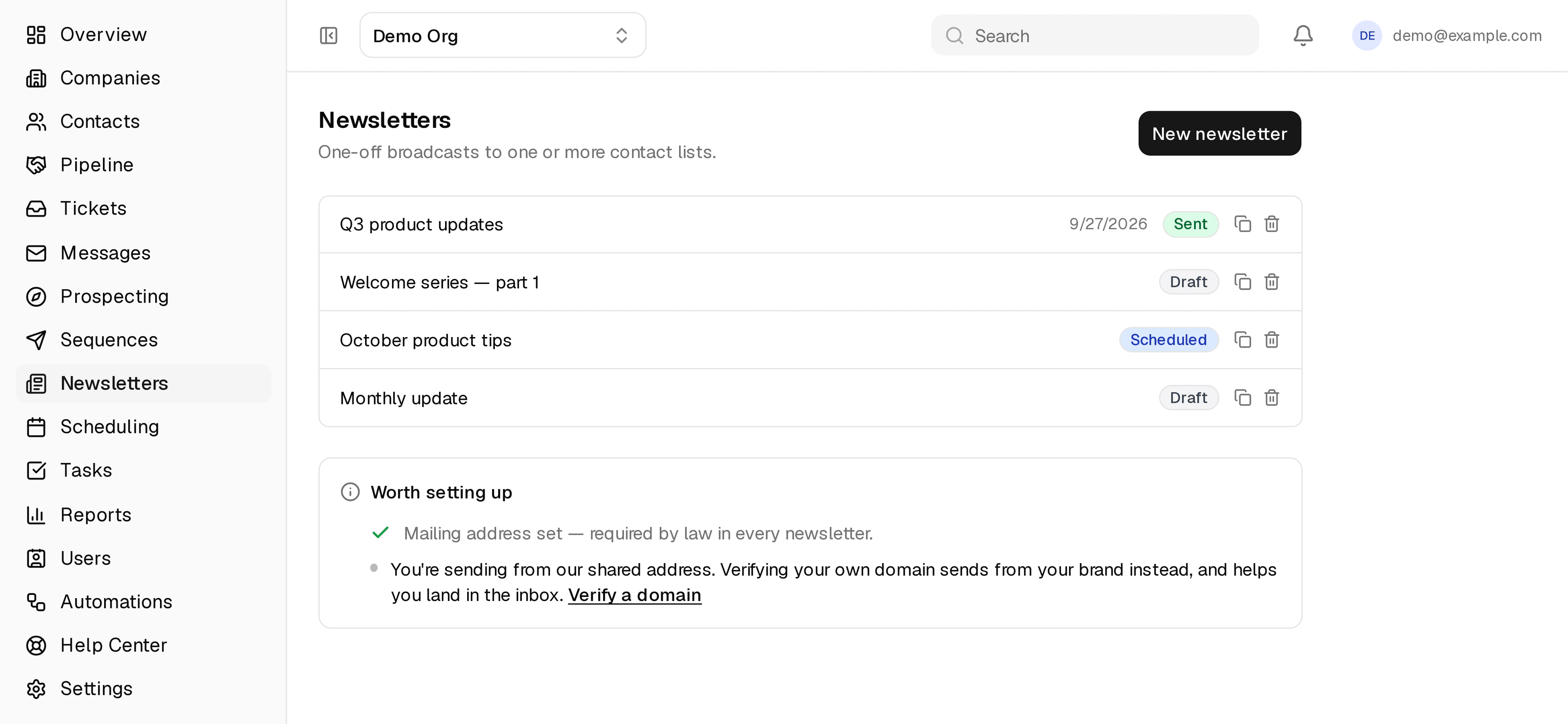Screen dimensions: 1568x724
Task: Select Newsletters in the sidebar
Action: [x=143, y=384]
